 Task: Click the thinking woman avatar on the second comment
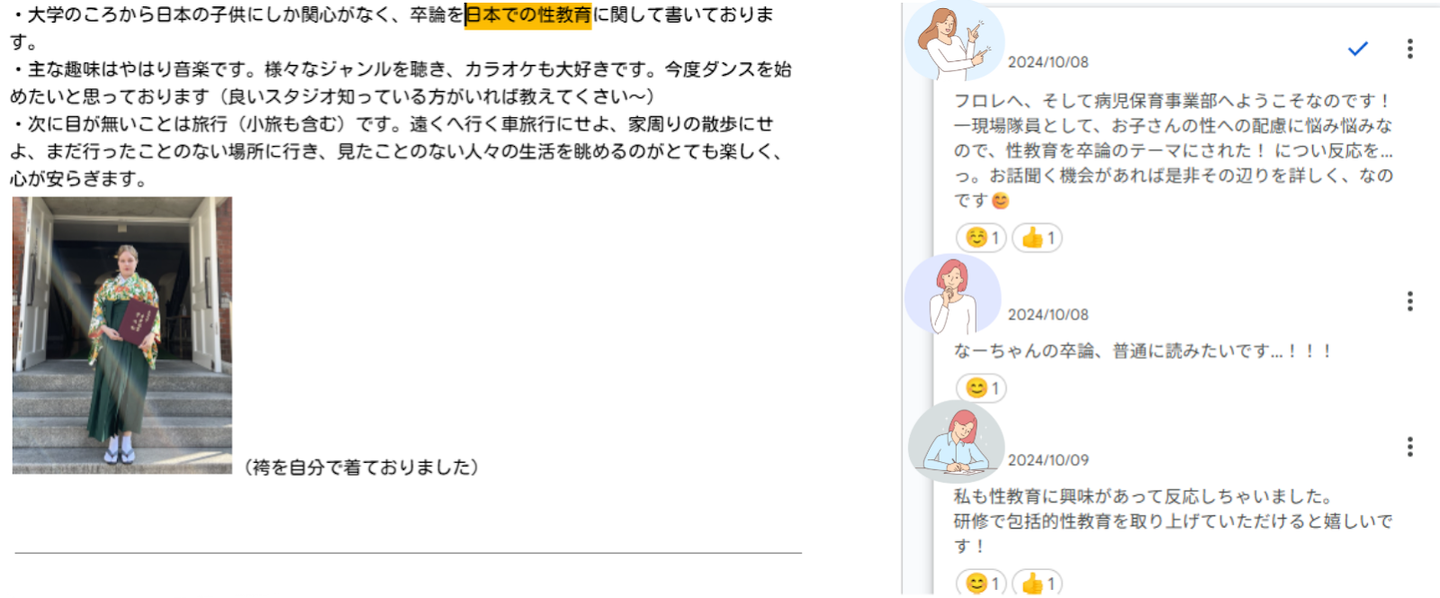pos(953,294)
